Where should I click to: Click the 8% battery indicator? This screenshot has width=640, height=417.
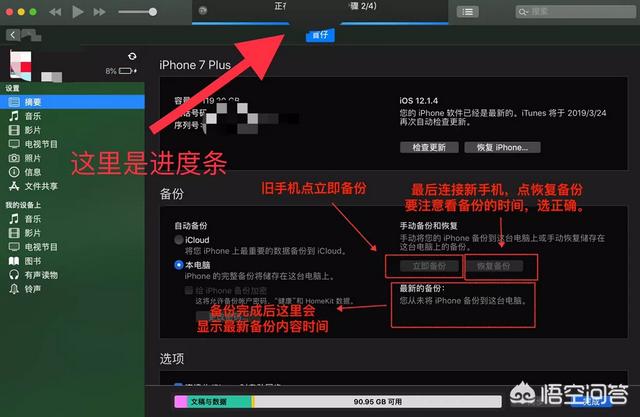(121, 71)
